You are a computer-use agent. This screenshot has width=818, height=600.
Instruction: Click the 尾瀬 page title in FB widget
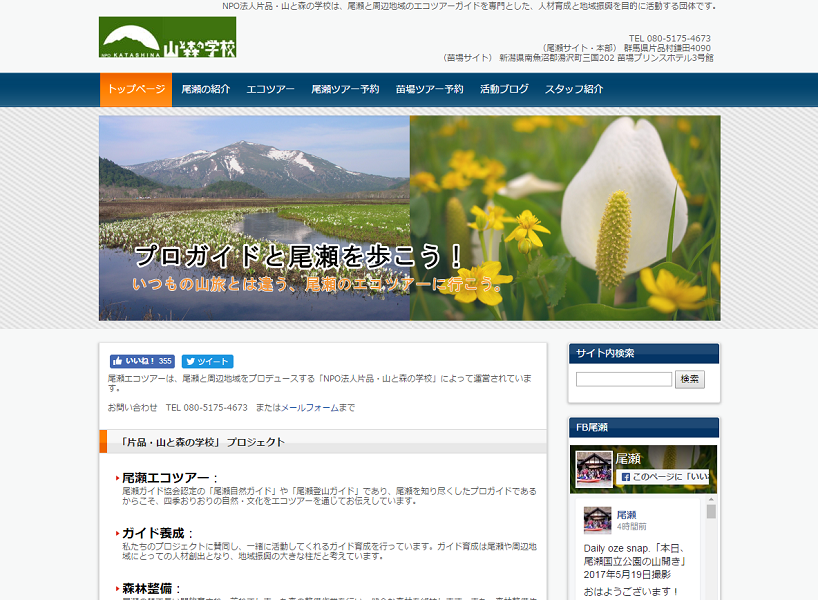628,459
